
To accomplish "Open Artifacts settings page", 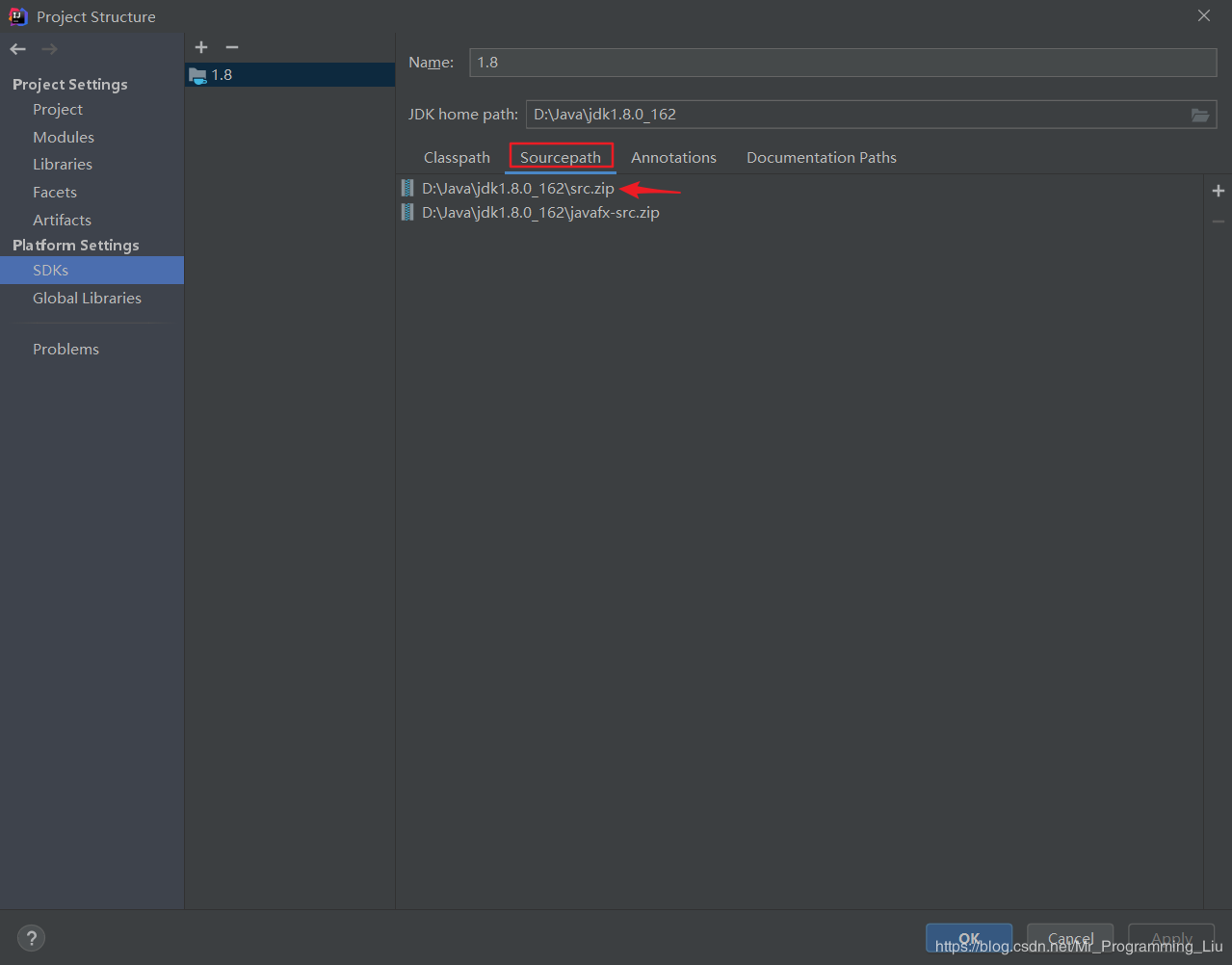I will 62,221.
